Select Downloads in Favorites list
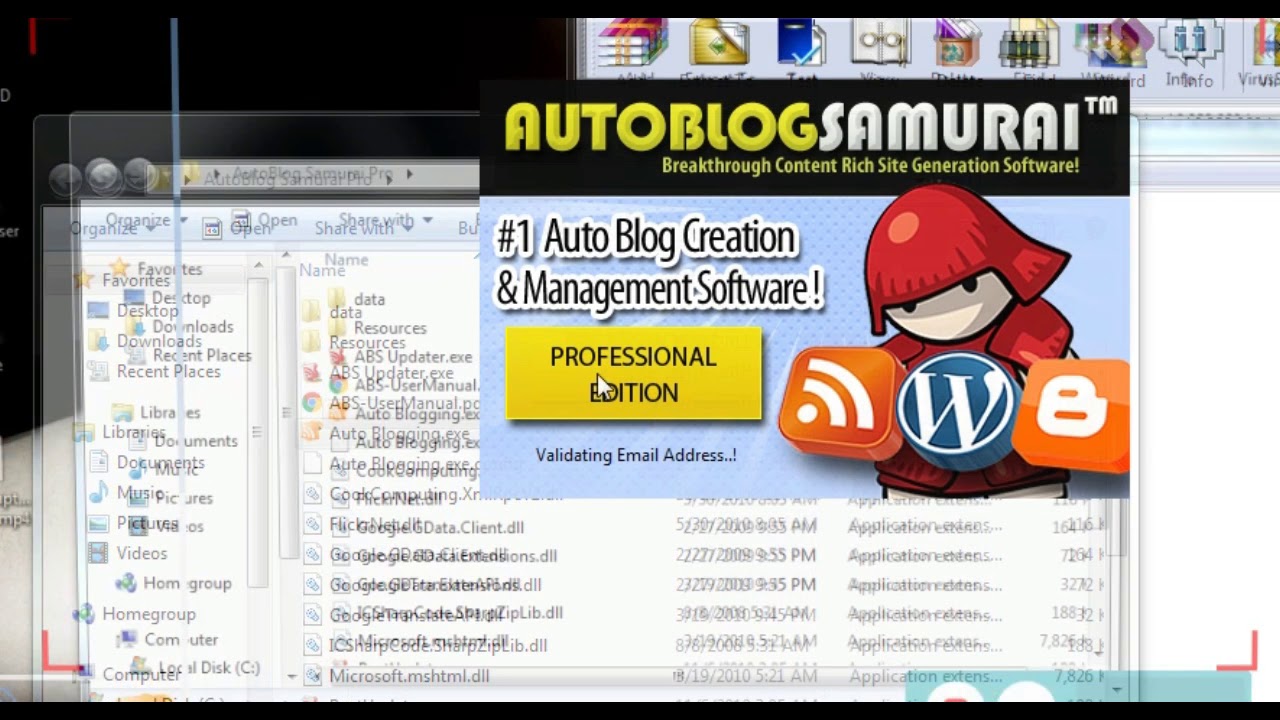Viewport: 1280px width, 720px height. pyautogui.click(x=159, y=341)
